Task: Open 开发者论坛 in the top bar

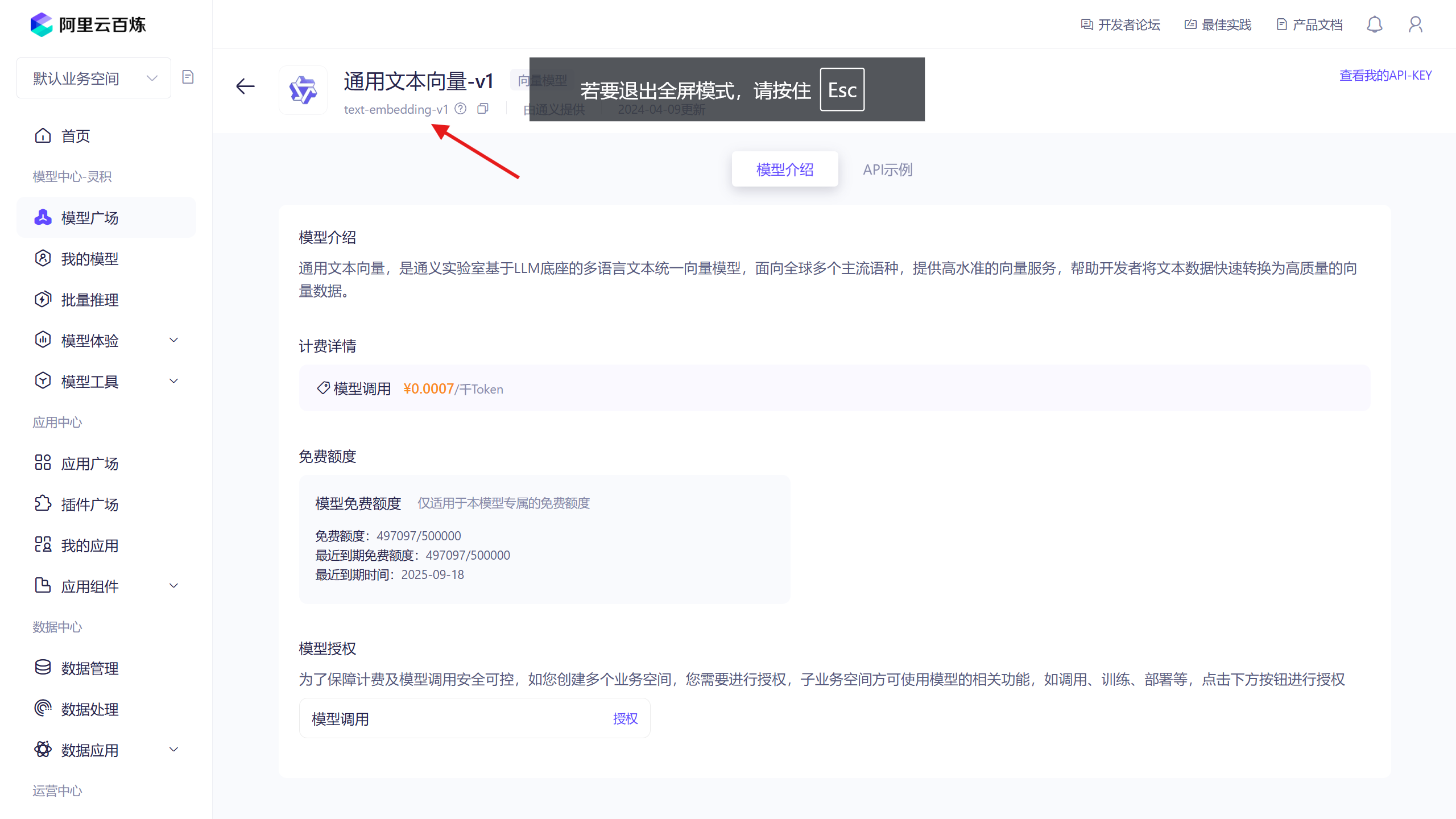Action: coord(1120,25)
